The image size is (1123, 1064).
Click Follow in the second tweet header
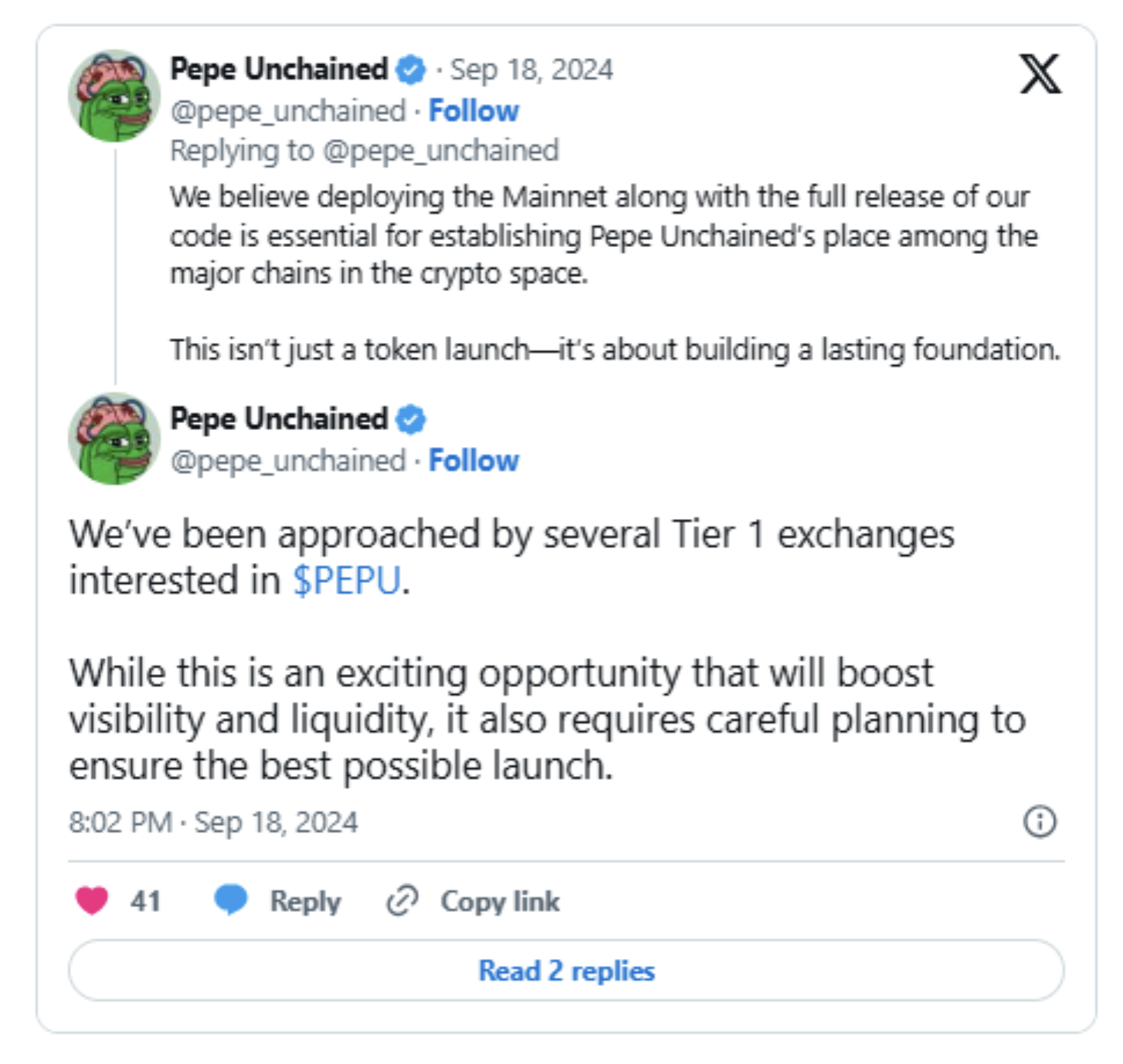pos(473,461)
